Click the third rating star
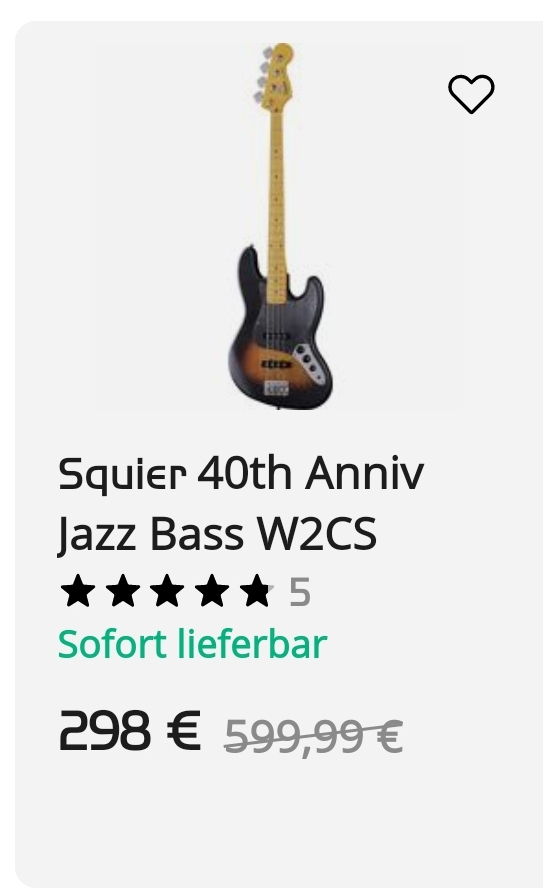 (x=167, y=591)
